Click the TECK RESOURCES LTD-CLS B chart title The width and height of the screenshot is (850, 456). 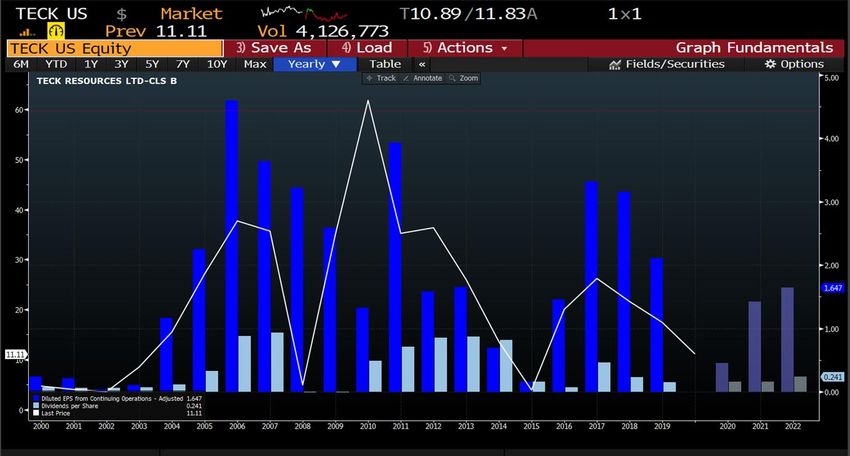(x=107, y=81)
